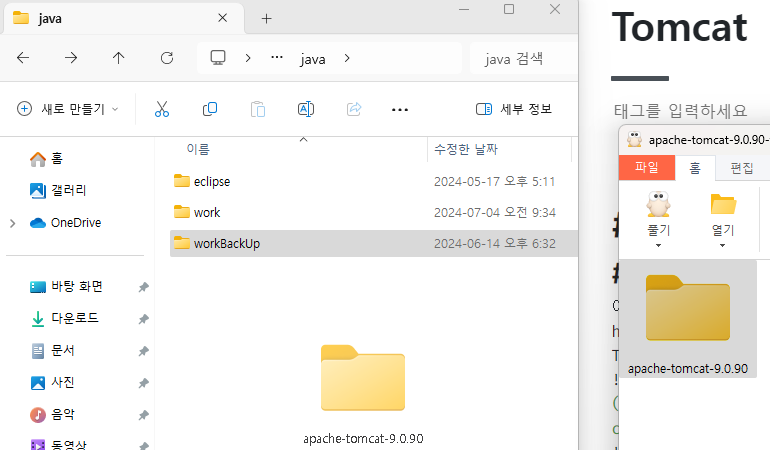Expand hidden breadcrumb path ellipsis
The image size is (770, 450).
coord(277,57)
